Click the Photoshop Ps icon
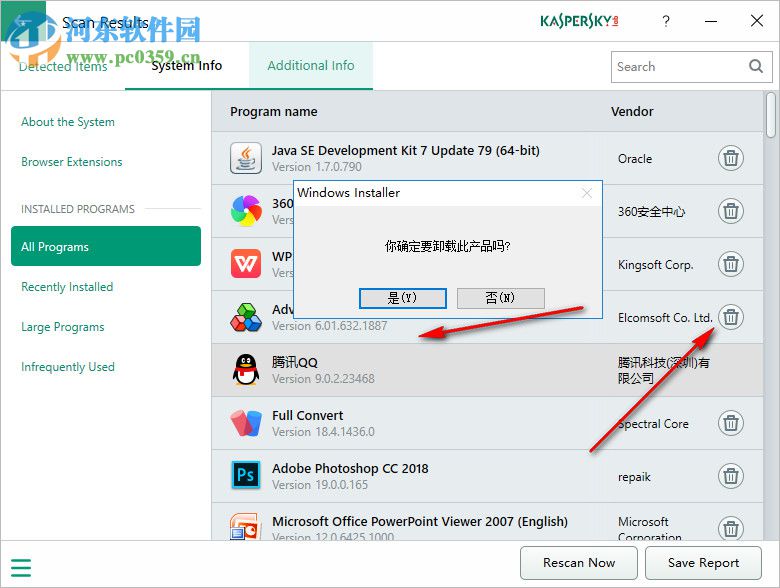 (x=246, y=476)
